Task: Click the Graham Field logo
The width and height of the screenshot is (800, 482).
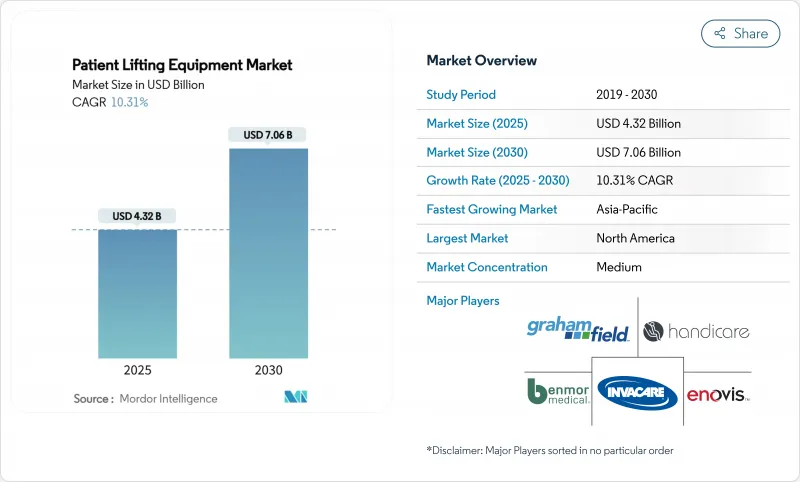Action: pos(578,330)
